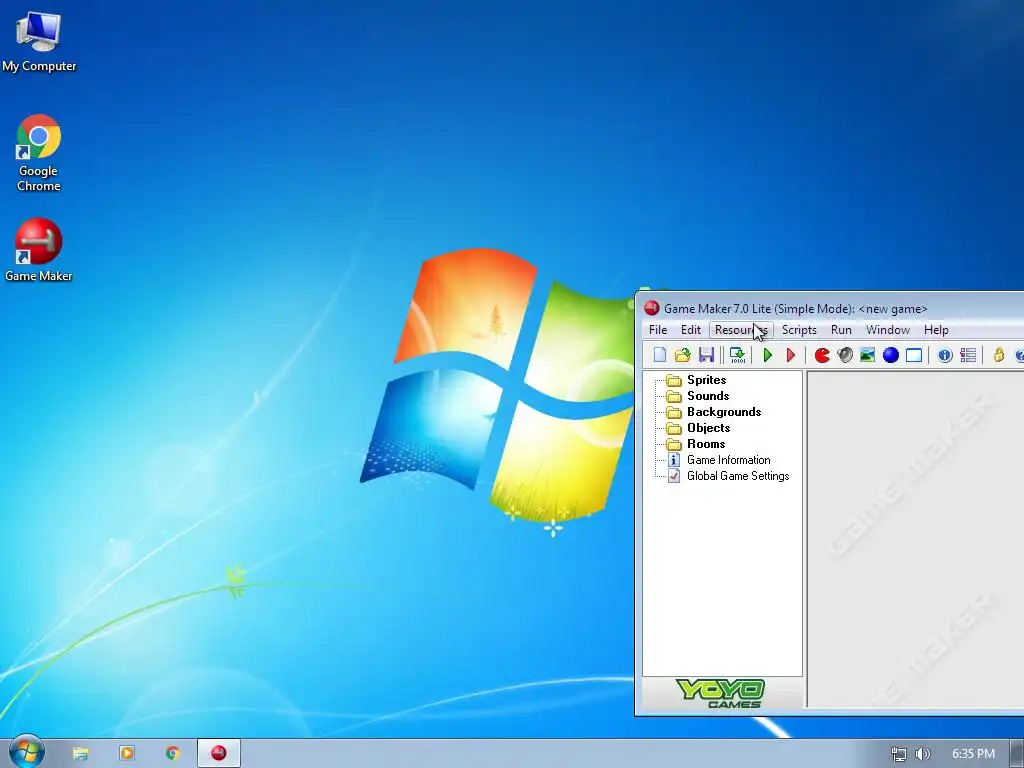The image size is (1024, 768).
Task: Open an existing game file icon
Action: pyautogui.click(x=682, y=355)
